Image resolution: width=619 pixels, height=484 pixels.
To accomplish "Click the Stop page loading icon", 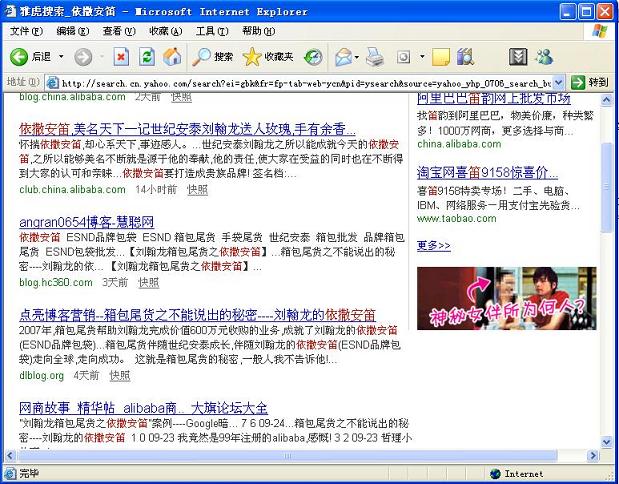I will click(121, 57).
